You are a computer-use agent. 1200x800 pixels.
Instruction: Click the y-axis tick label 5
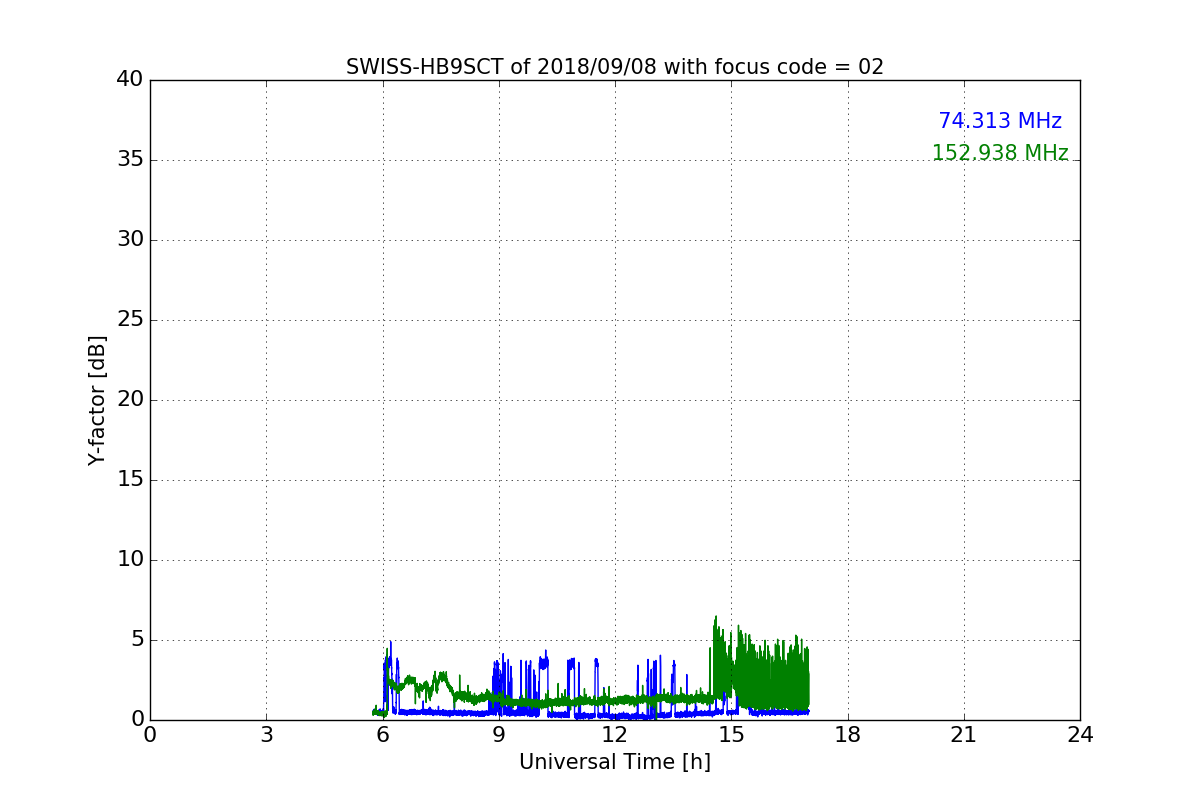click(x=137, y=640)
